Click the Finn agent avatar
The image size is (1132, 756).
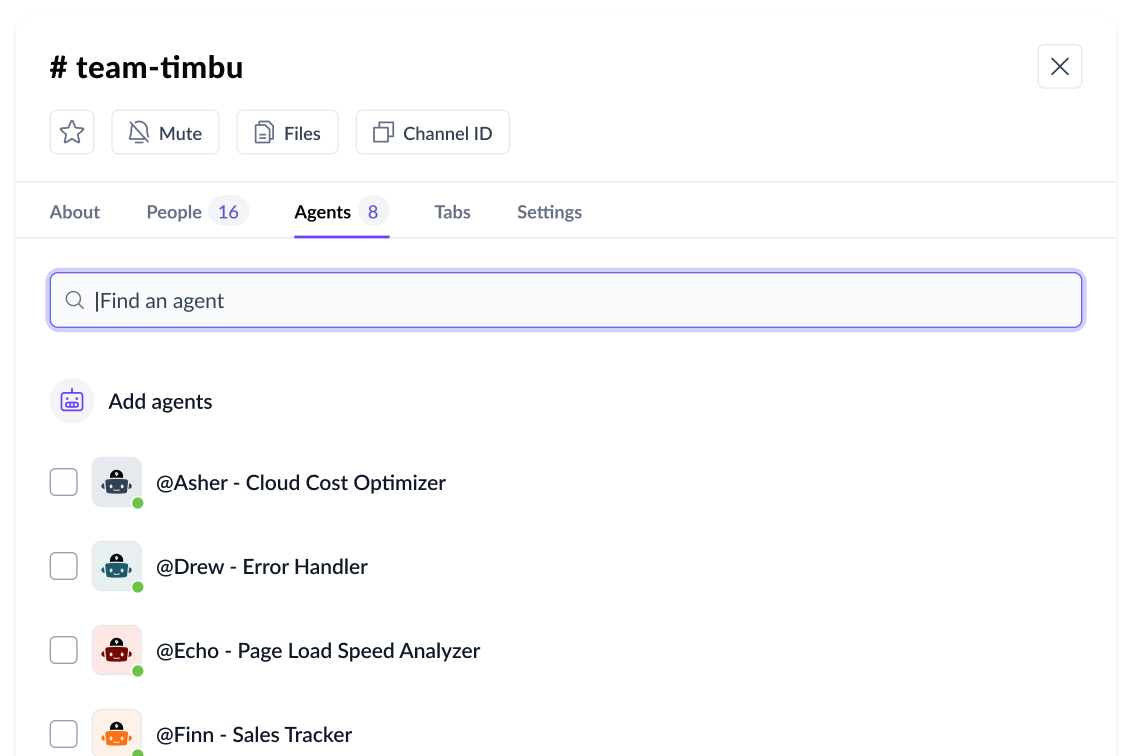pos(117,733)
